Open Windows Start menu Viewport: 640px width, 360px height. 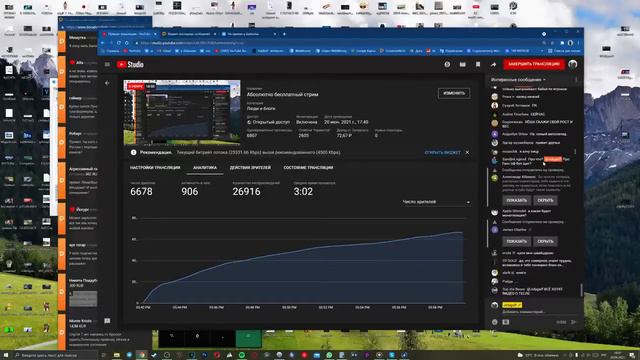pos(6,355)
